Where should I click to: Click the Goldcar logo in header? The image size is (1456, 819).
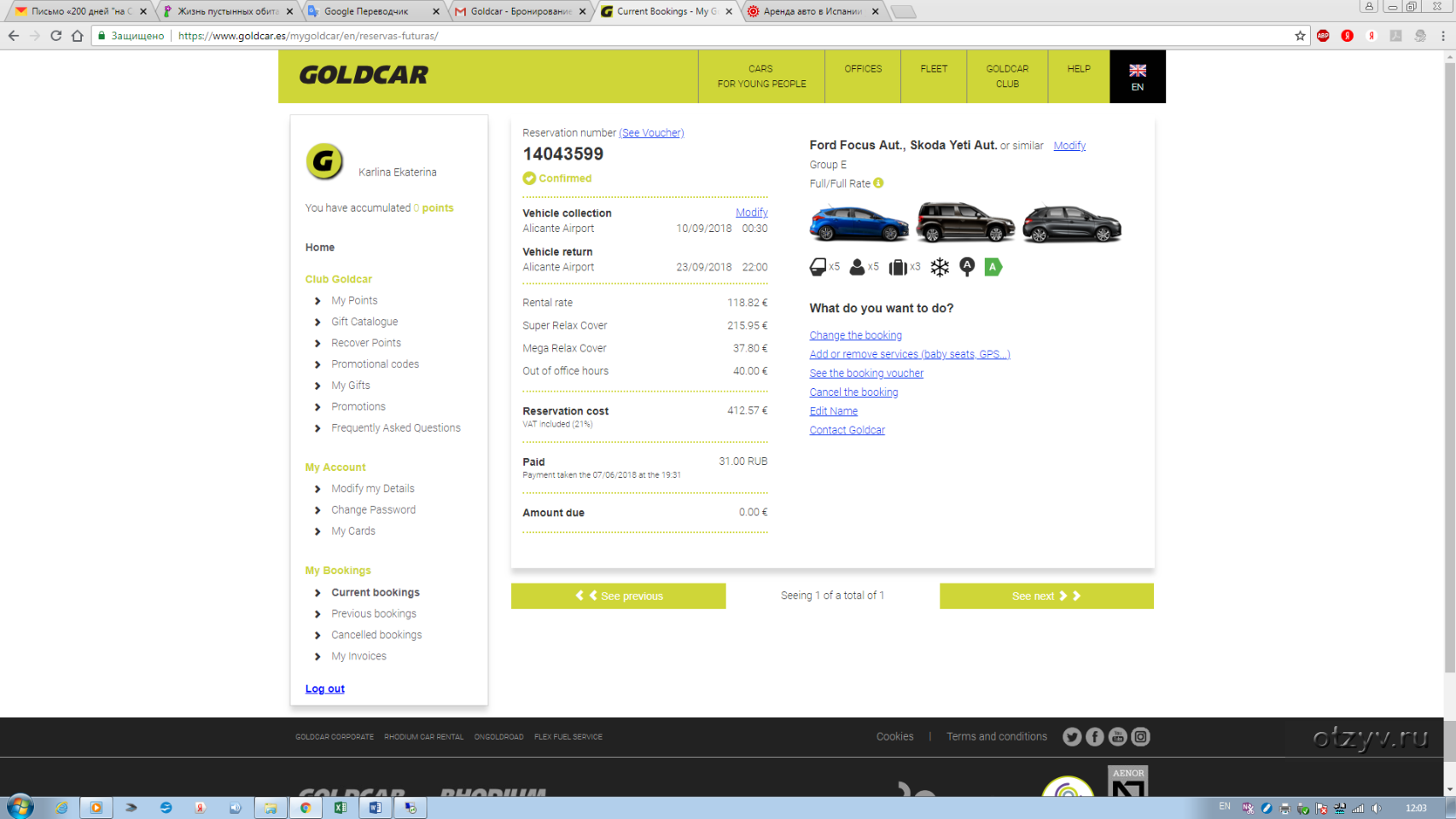(x=364, y=75)
